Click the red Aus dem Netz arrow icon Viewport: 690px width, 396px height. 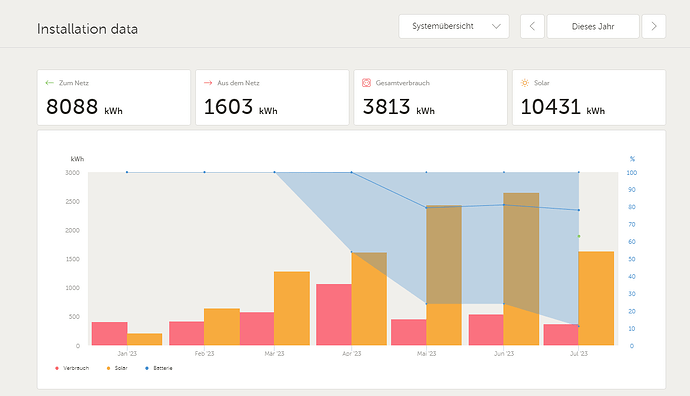click(208, 83)
